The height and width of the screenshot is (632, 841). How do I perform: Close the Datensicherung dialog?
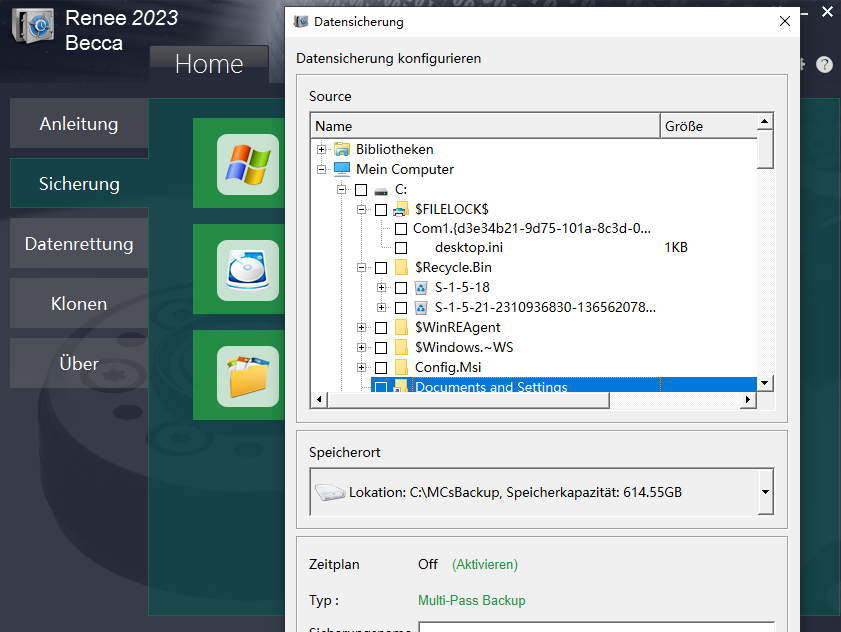tap(785, 21)
